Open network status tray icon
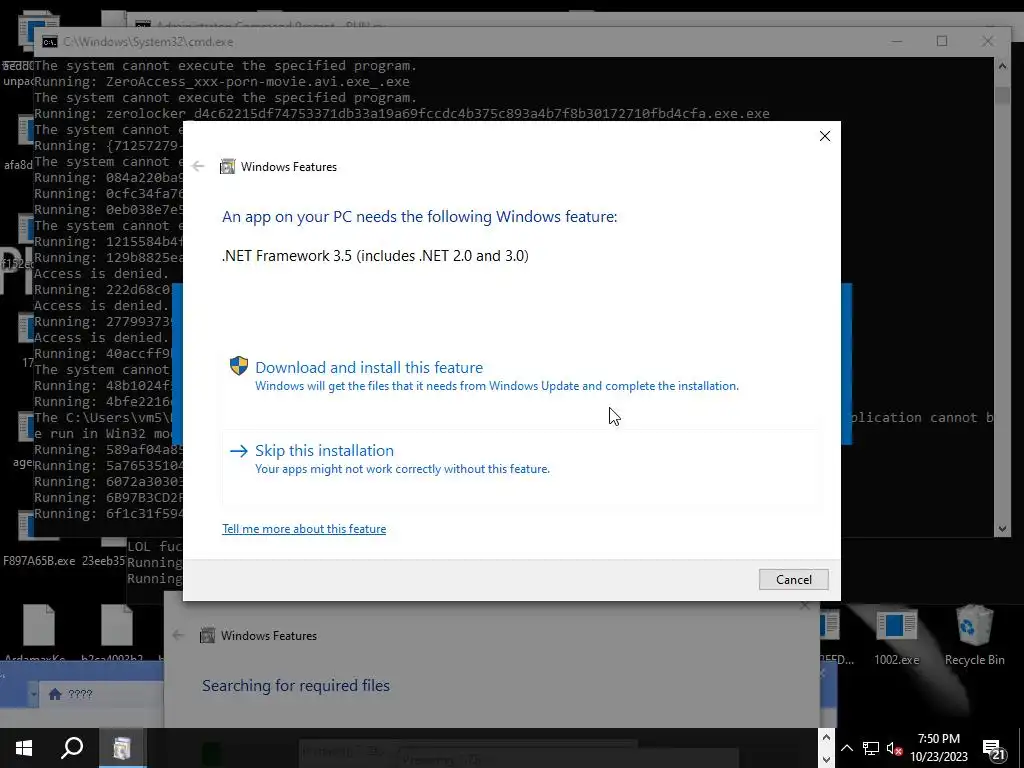 (x=871, y=748)
